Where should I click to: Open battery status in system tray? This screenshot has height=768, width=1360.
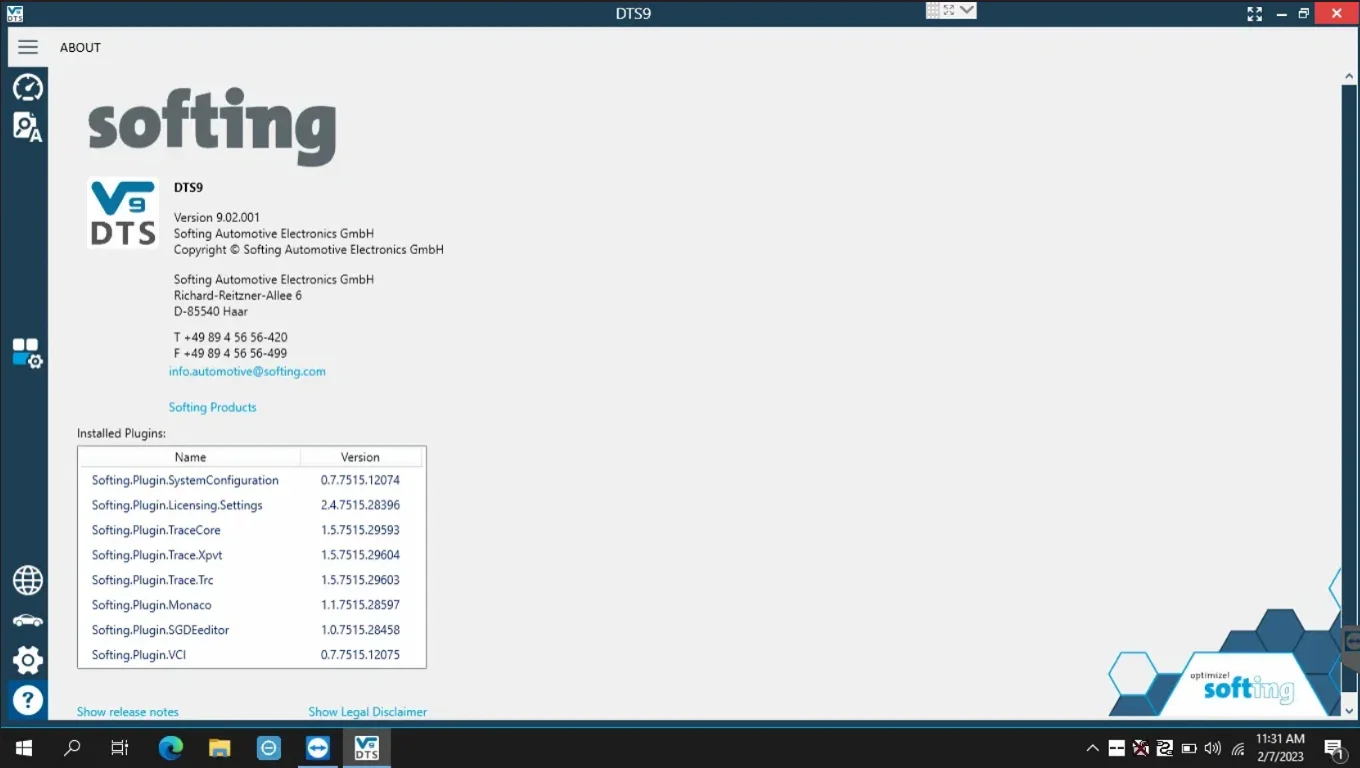pos(1189,748)
